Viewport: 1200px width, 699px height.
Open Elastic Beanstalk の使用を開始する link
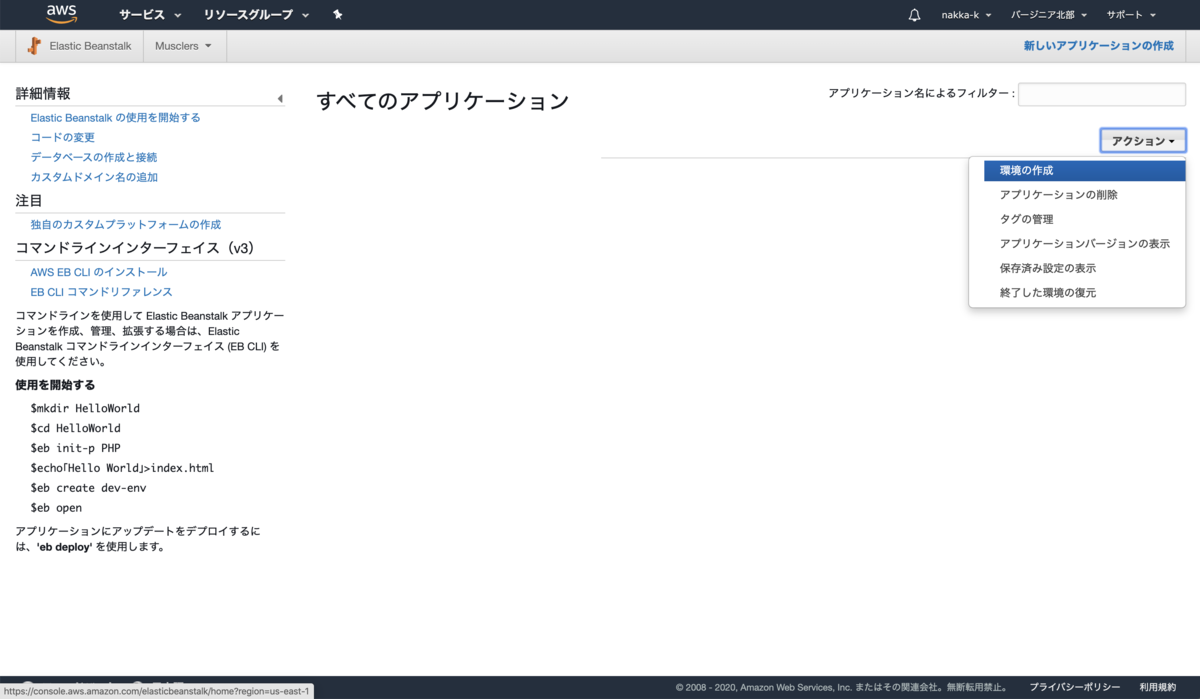pyautogui.click(x=115, y=117)
